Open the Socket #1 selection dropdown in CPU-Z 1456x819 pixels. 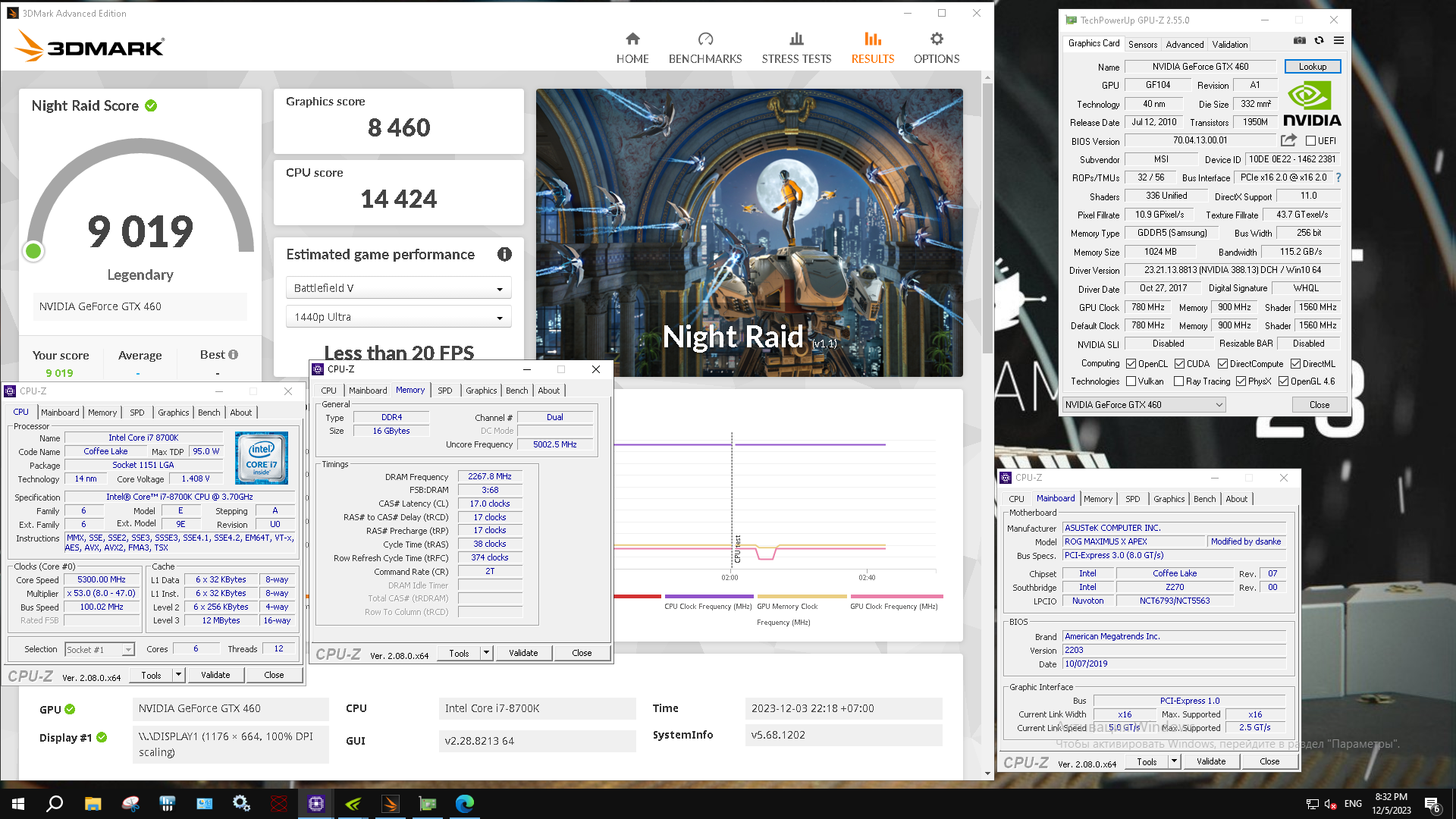[x=99, y=650]
